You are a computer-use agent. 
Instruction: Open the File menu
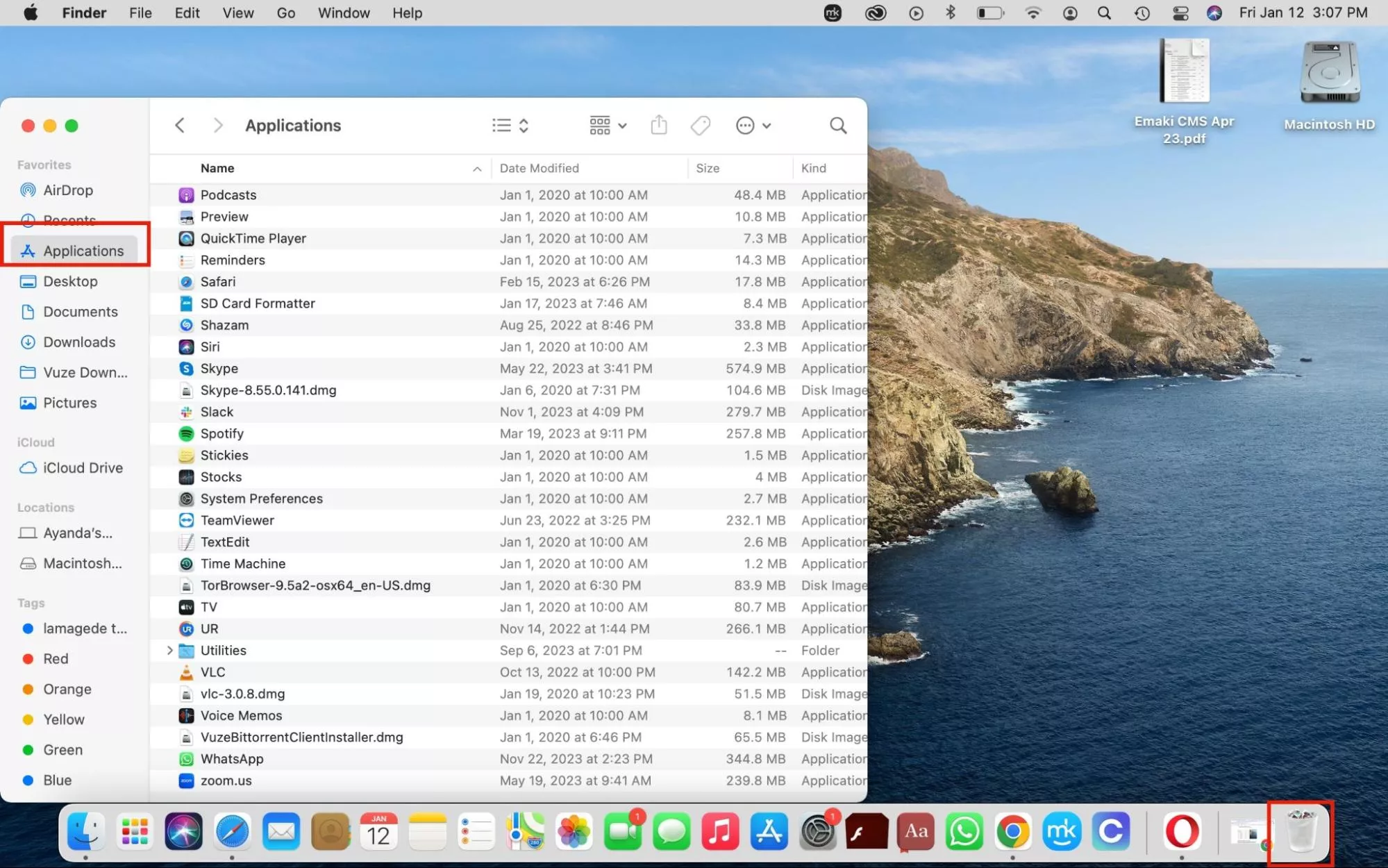pyautogui.click(x=140, y=12)
